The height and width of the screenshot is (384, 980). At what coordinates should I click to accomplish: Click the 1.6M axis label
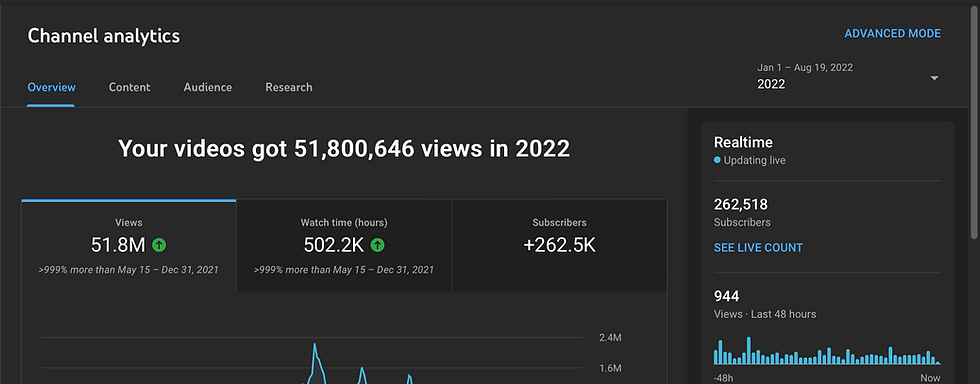(x=610, y=368)
